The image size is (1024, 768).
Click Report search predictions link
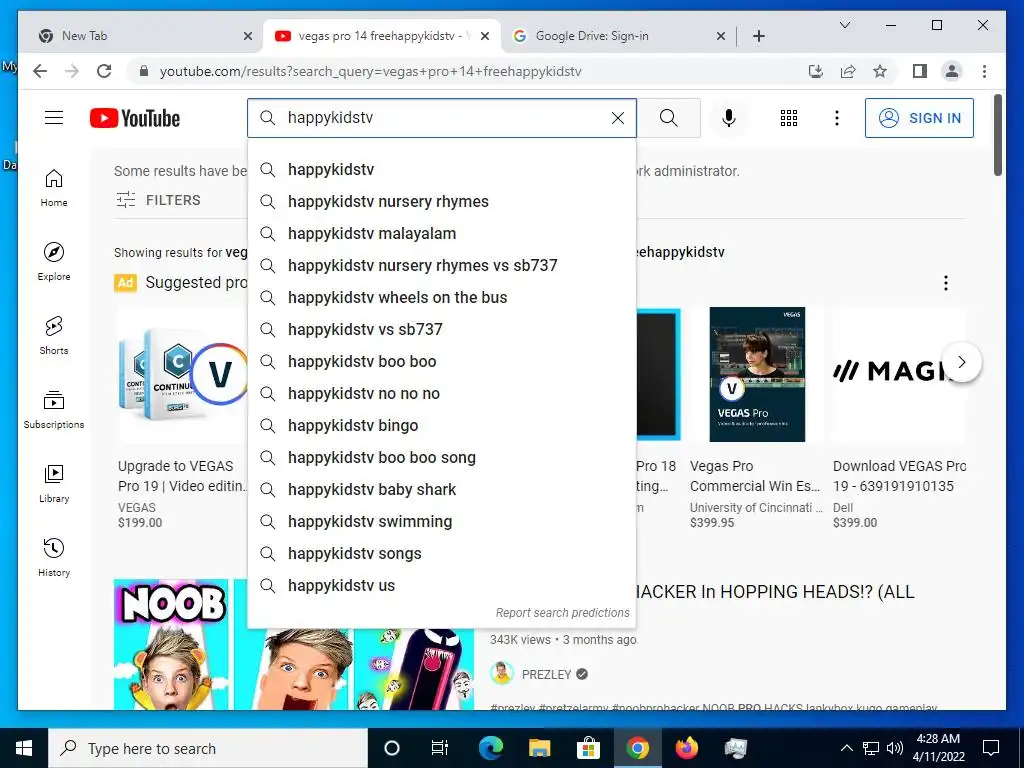point(562,613)
